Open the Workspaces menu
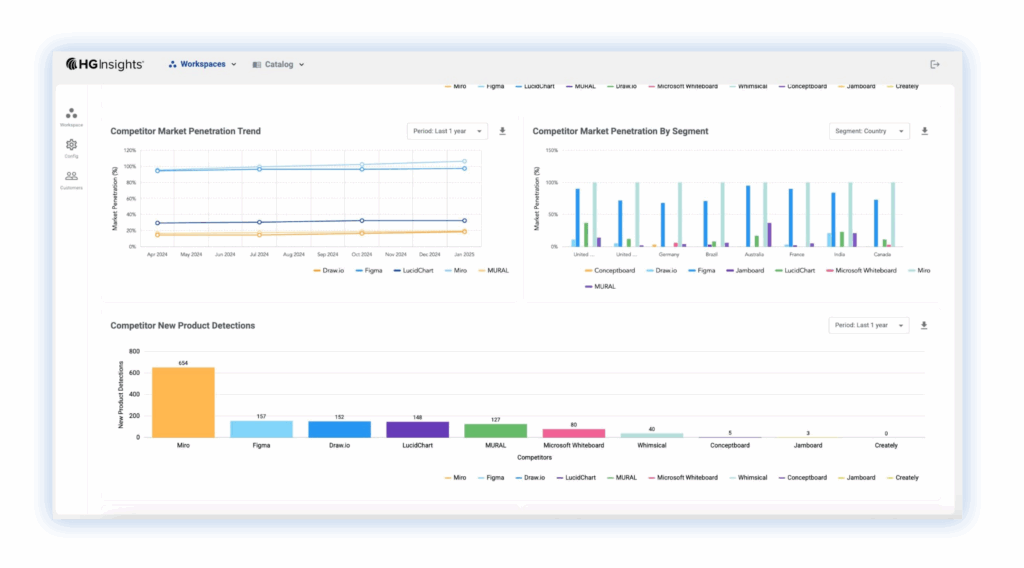Viewport: 1024px width, 568px height. pos(203,64)
